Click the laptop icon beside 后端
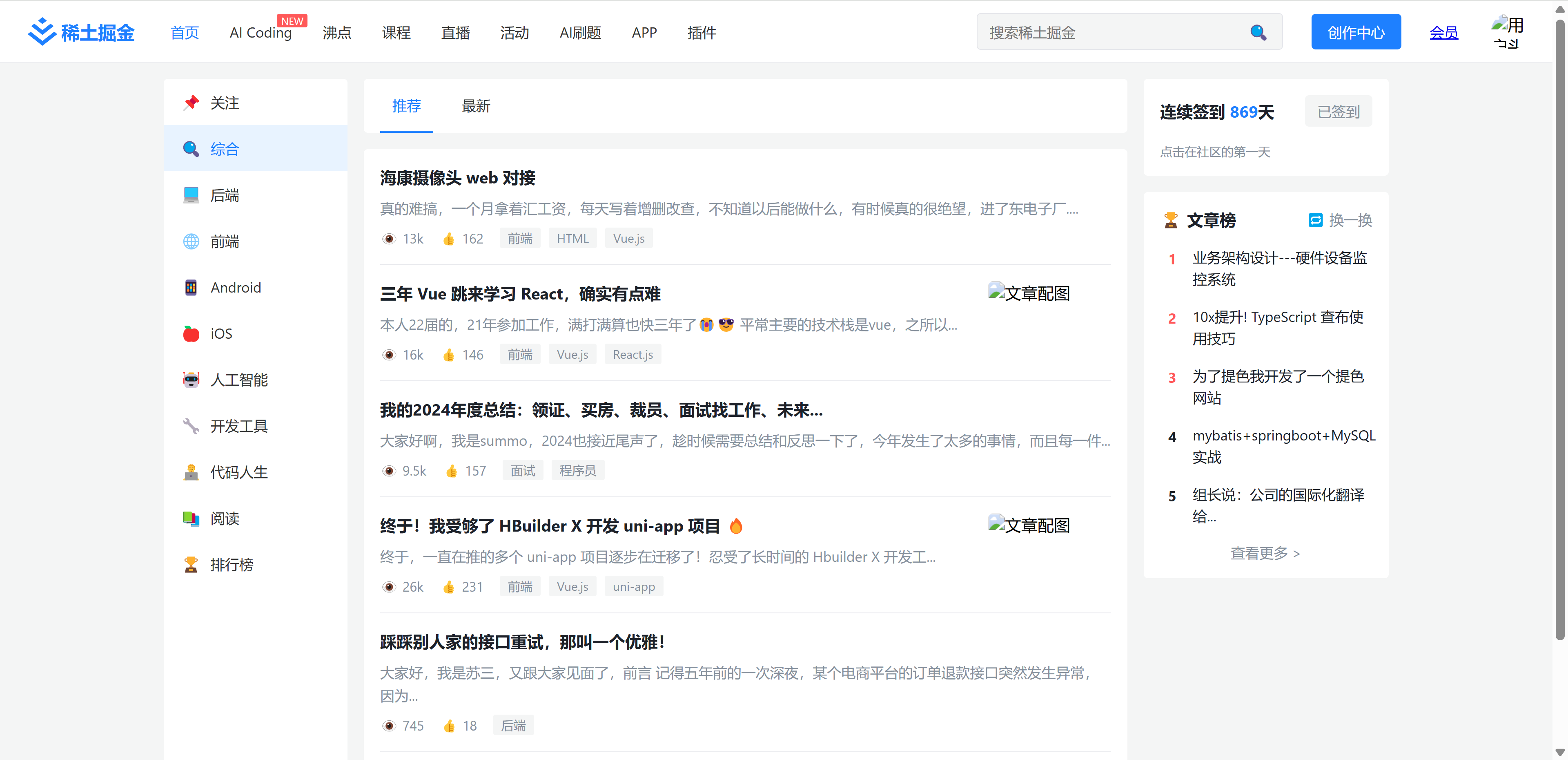1568x760 pixels. (191, 195)
